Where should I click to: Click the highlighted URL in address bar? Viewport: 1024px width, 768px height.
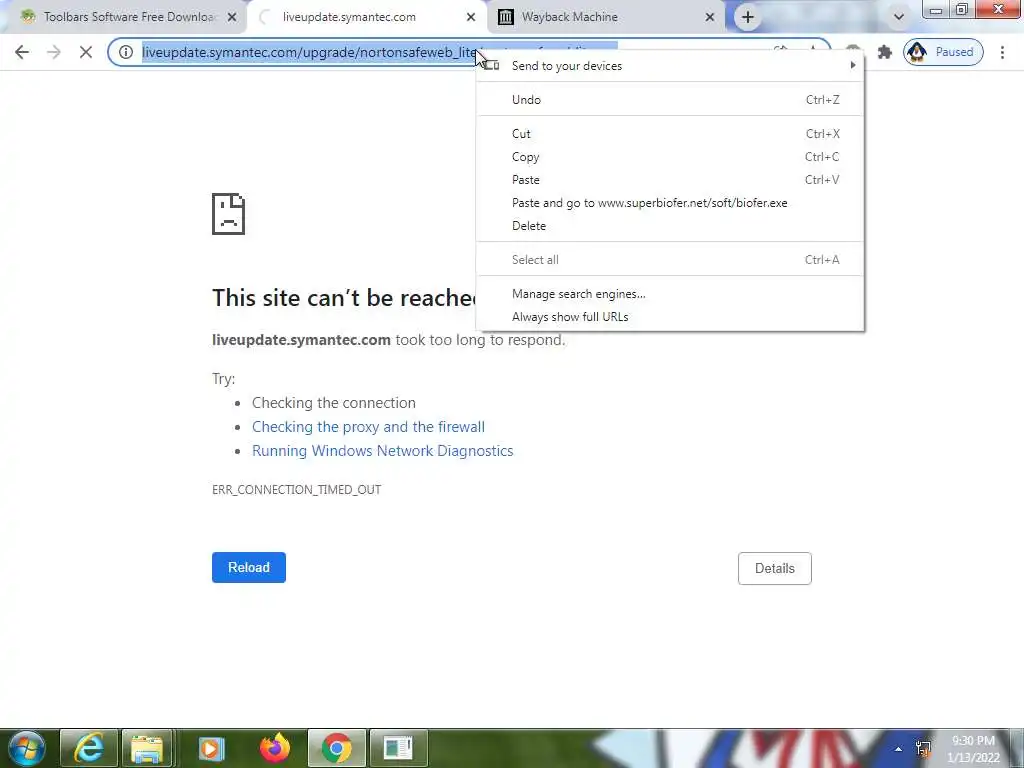click(307, 52)
